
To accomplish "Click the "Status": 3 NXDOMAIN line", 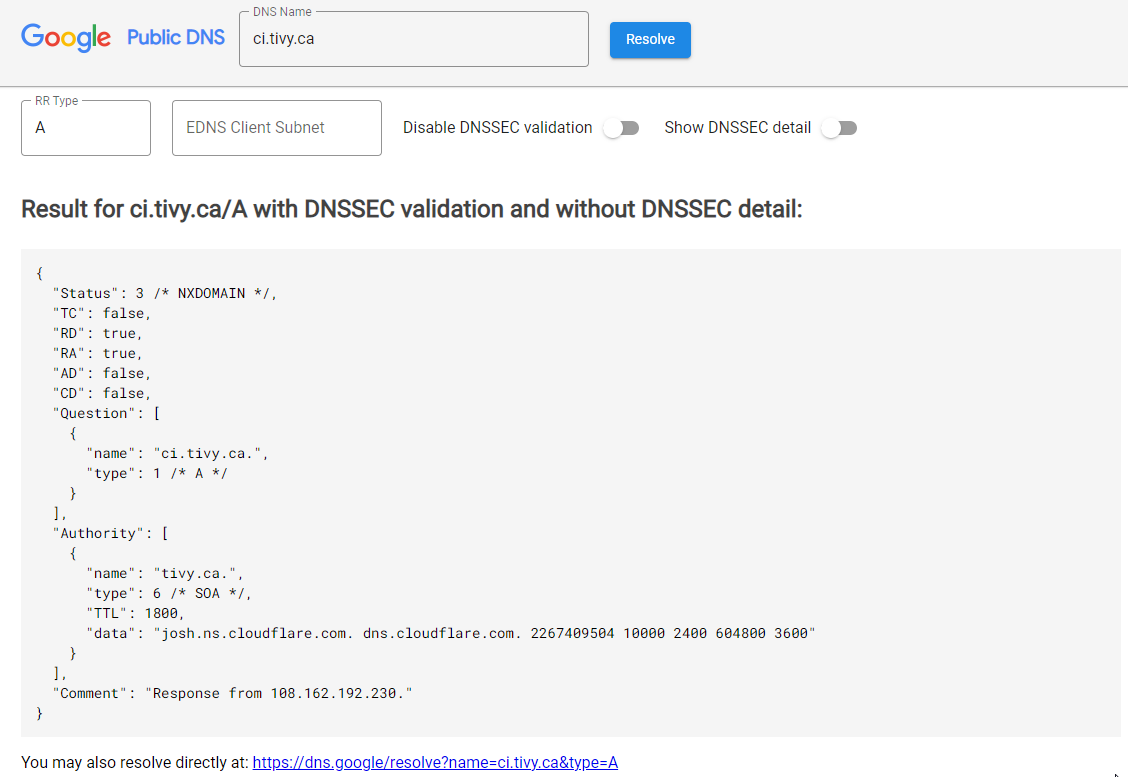I will click(165, 294).
